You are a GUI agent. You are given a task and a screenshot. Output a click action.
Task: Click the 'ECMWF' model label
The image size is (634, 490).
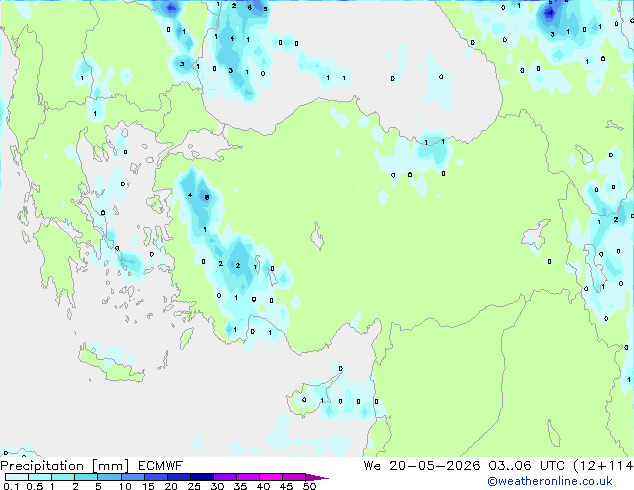tap(160, 466)
